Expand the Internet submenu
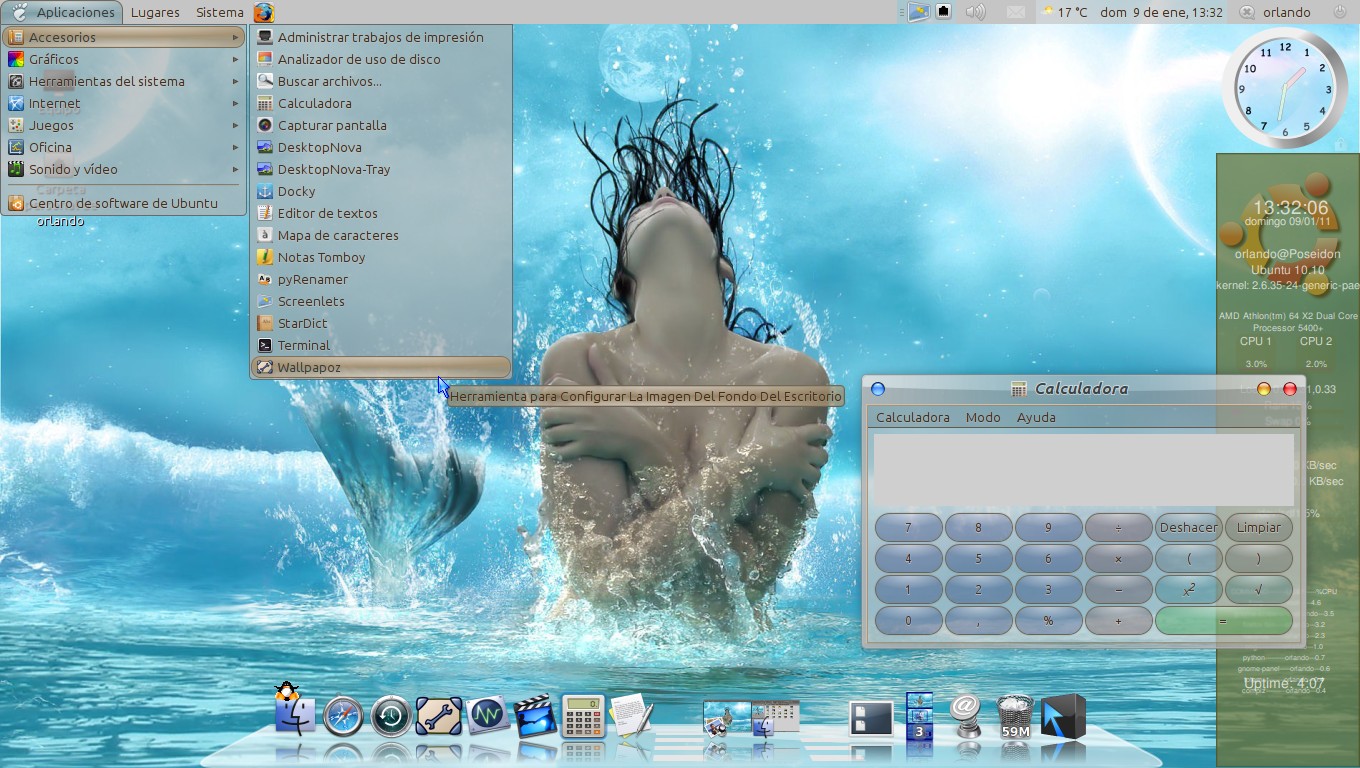The width and height of the screenshot is (1360, 768). (124, 103)
